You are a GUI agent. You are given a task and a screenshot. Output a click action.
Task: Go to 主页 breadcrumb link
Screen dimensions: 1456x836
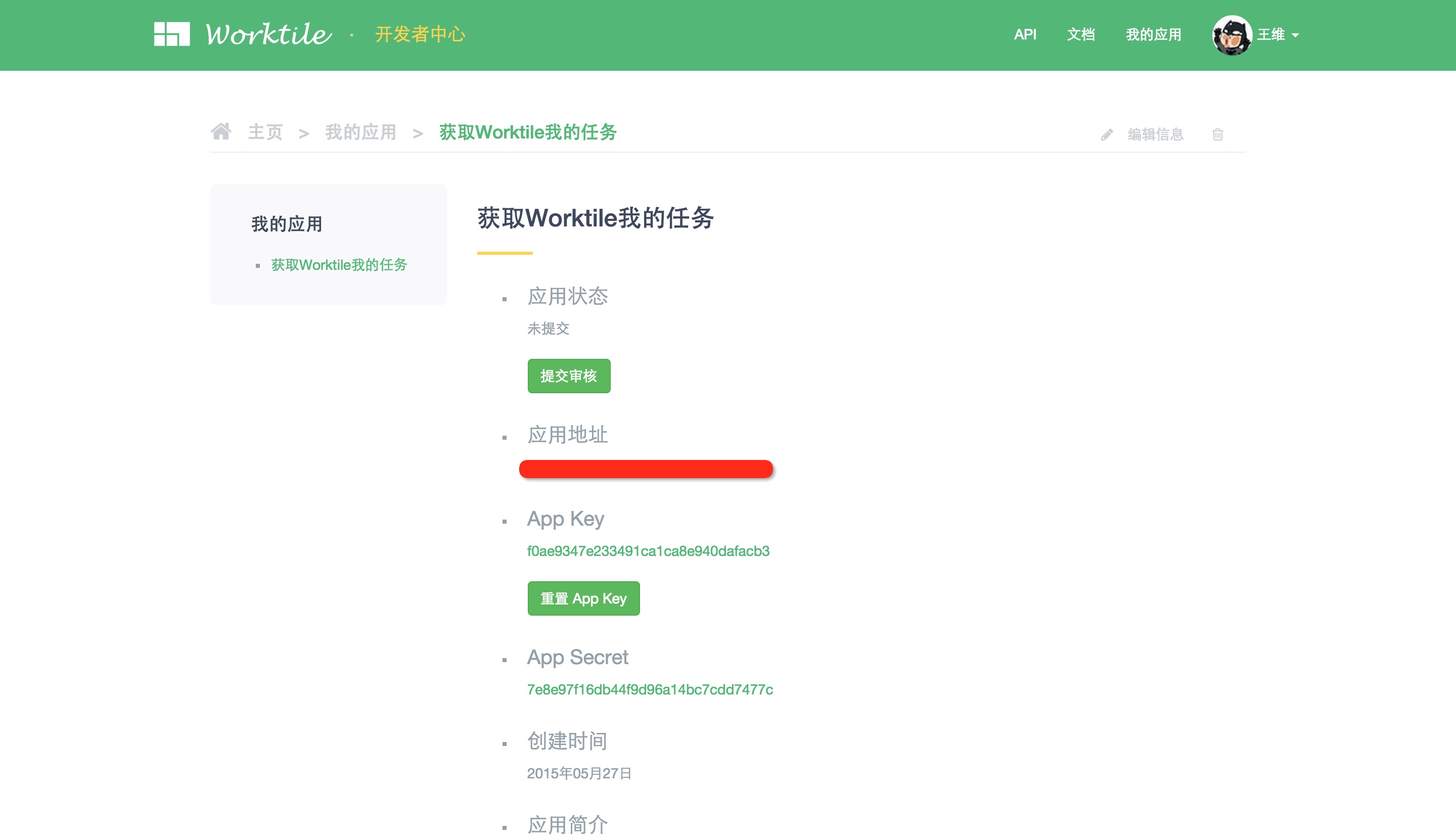click(265, 132)
